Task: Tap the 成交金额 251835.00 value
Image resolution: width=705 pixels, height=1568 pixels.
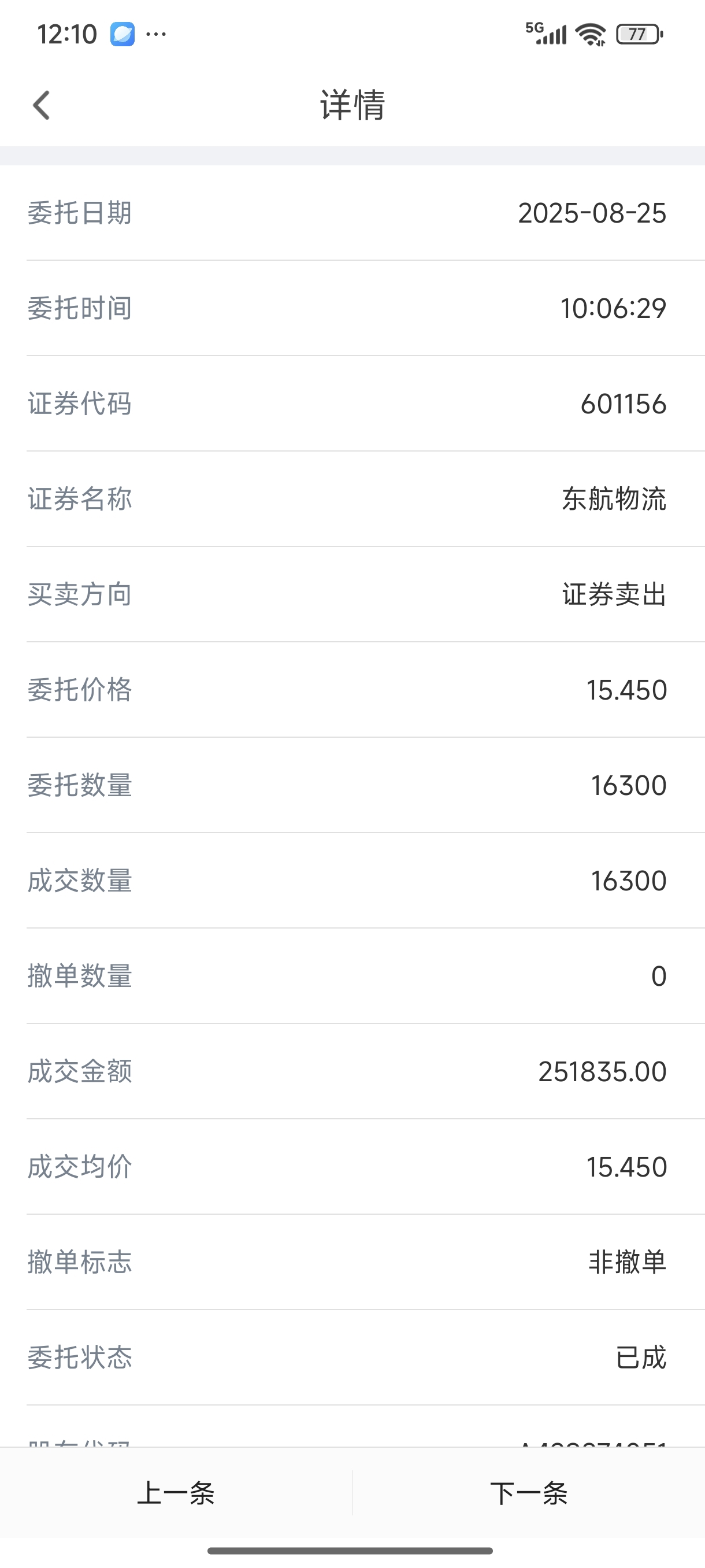Action: pyautogui.click(x=602, y=1072)
